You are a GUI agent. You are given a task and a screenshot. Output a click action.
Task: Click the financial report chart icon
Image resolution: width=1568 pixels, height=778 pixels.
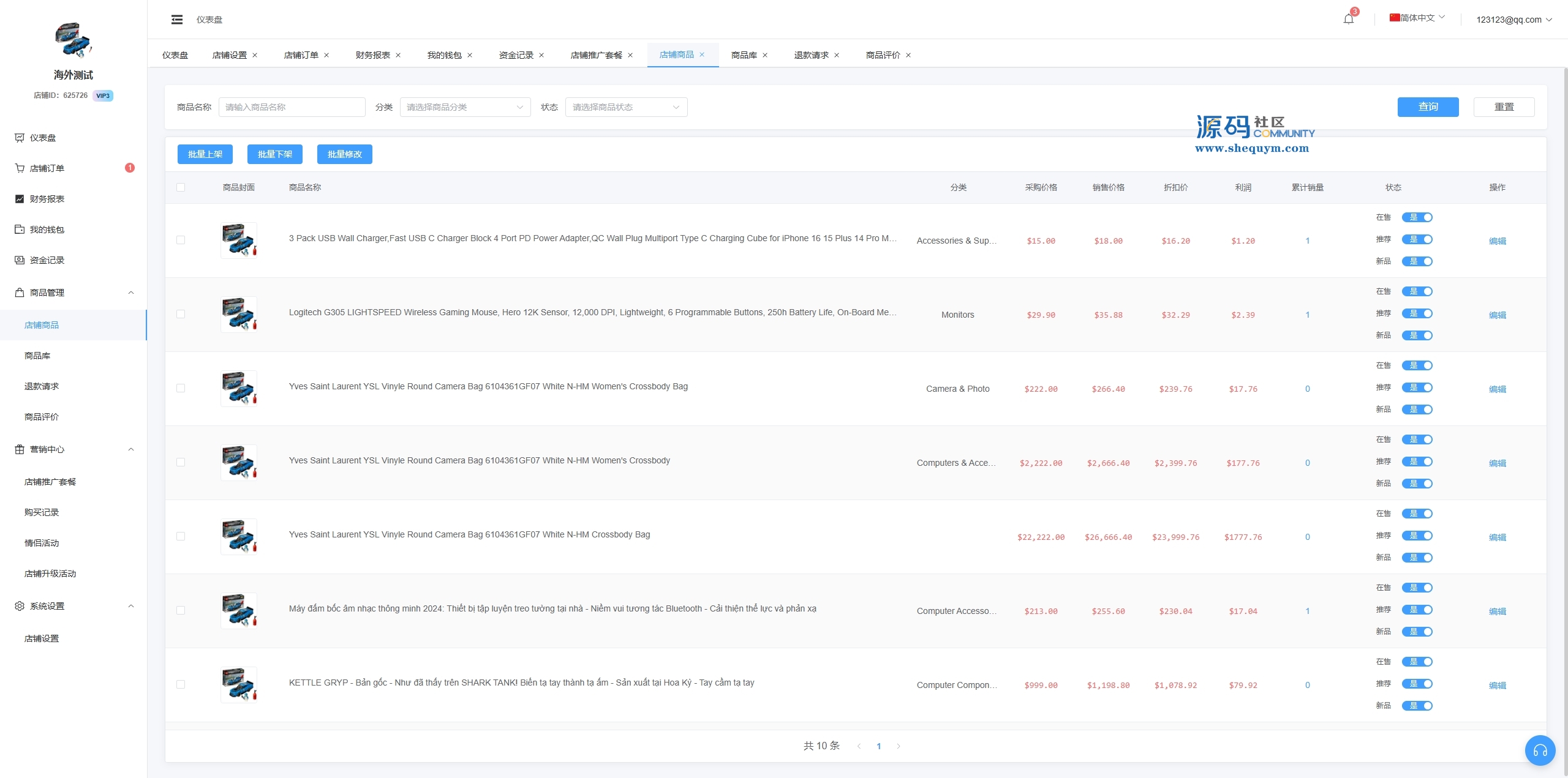[x=20, y=199]
